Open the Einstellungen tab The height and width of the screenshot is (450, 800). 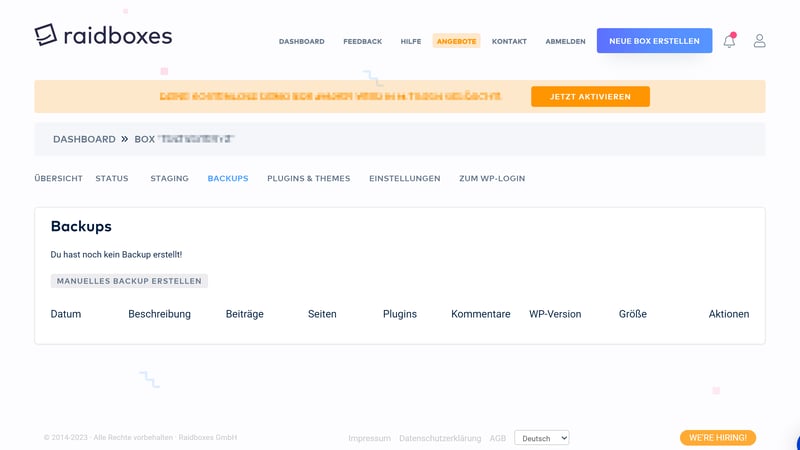pyautogui.click(x=404, y=179)
